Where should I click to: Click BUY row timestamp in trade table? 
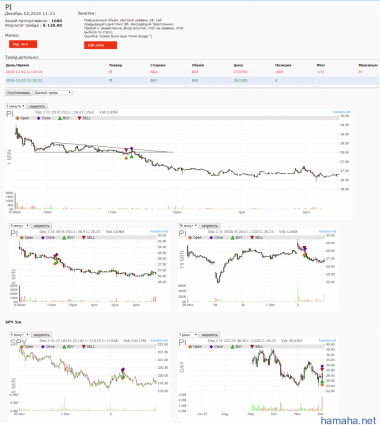pyautogui.click(x=24, y=80)
